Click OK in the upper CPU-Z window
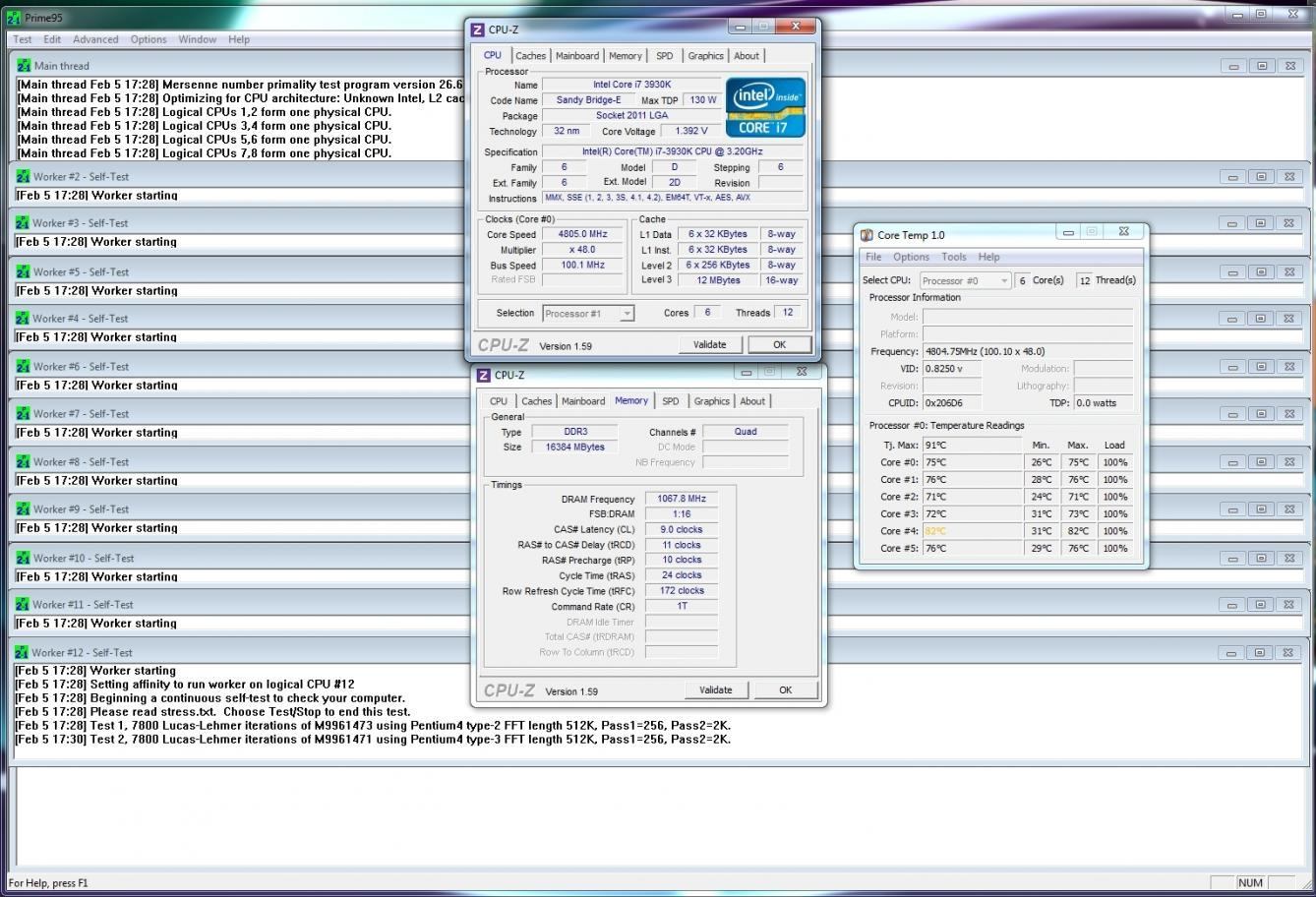Viewport: 1316px width, 897px height. pos(779,344)
